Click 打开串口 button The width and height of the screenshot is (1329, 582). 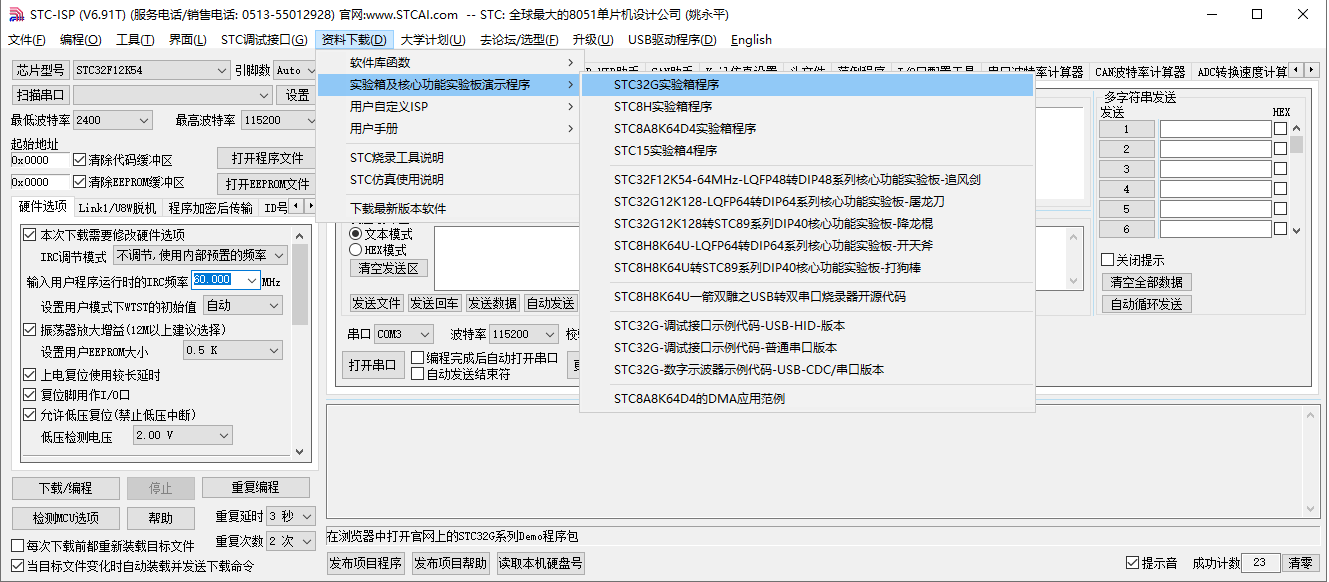pyautogui.click(x=371, y=365)
